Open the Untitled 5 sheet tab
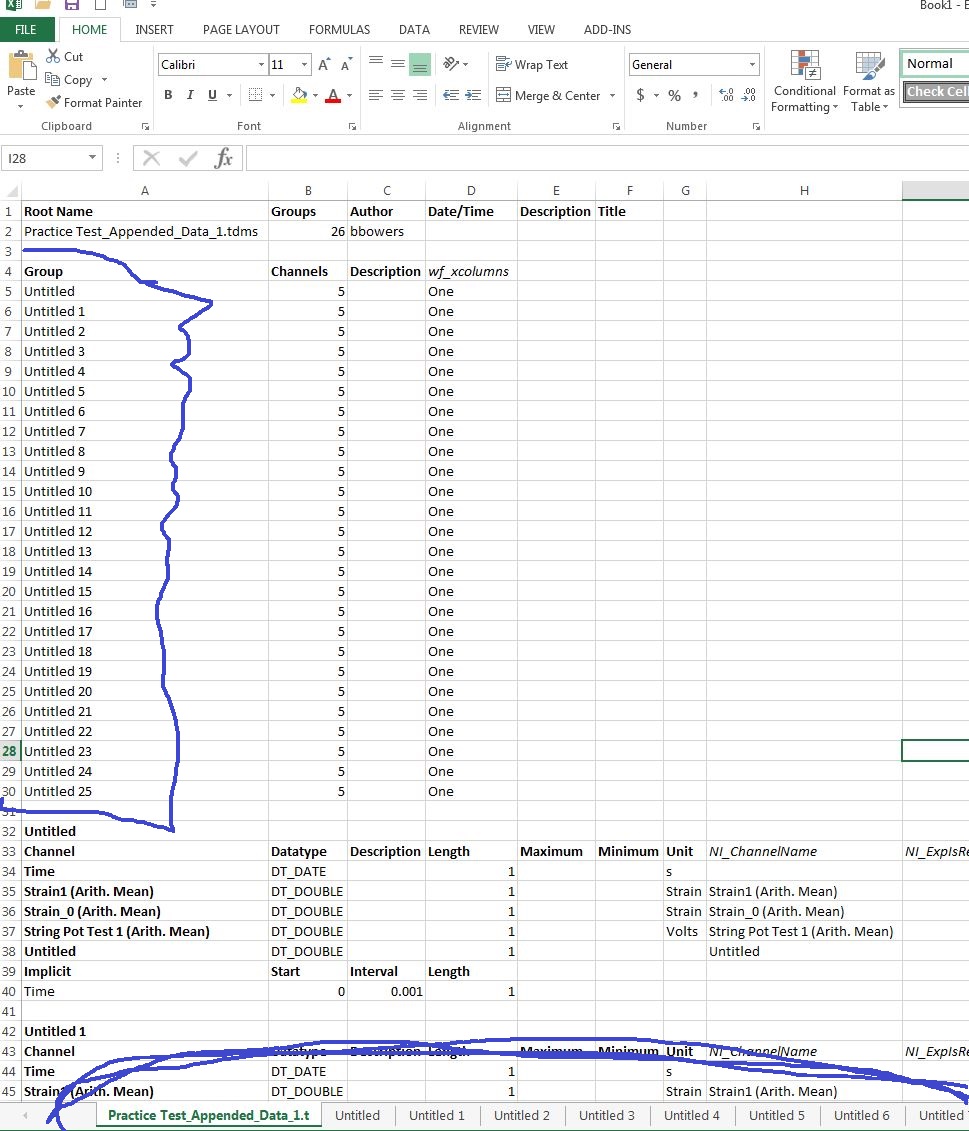969x1131 pixels. pyautogui.click(x=776, y=1115)
